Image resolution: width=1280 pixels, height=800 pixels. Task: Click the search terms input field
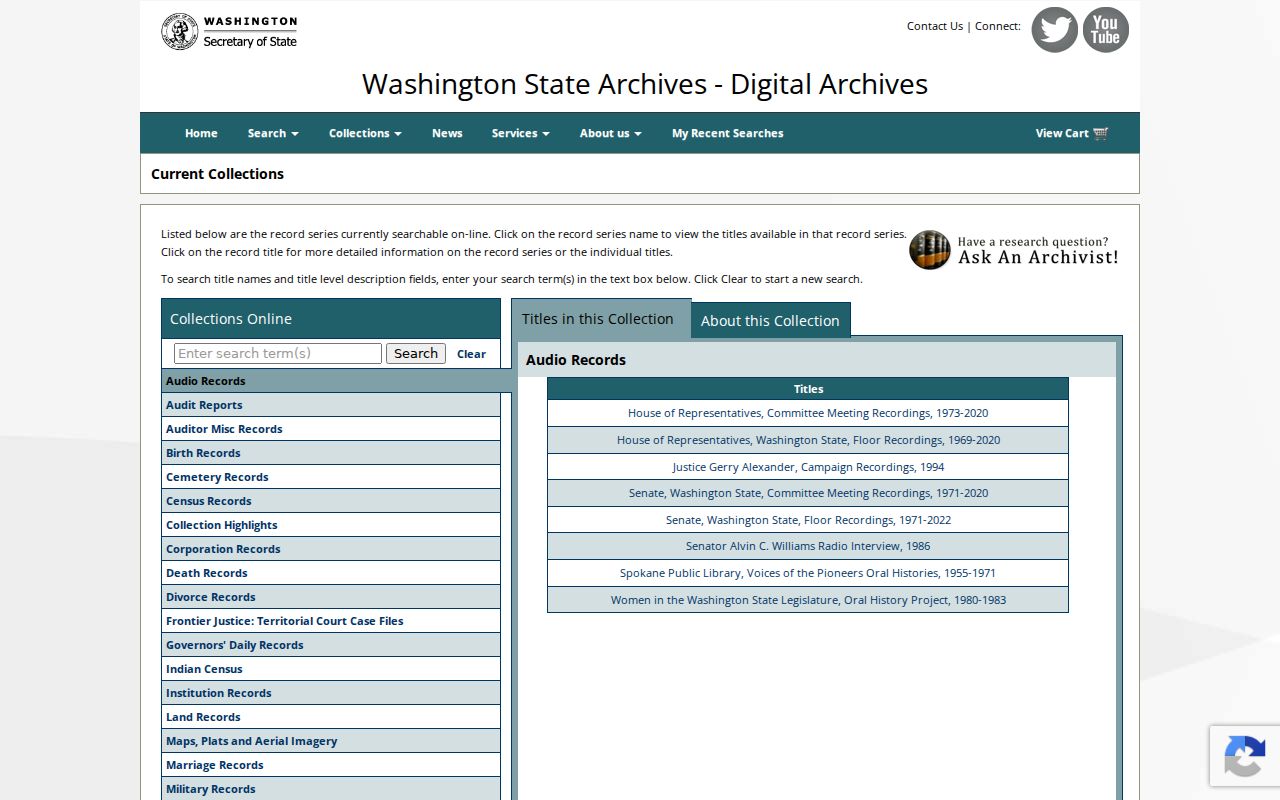tap(278, 353)
